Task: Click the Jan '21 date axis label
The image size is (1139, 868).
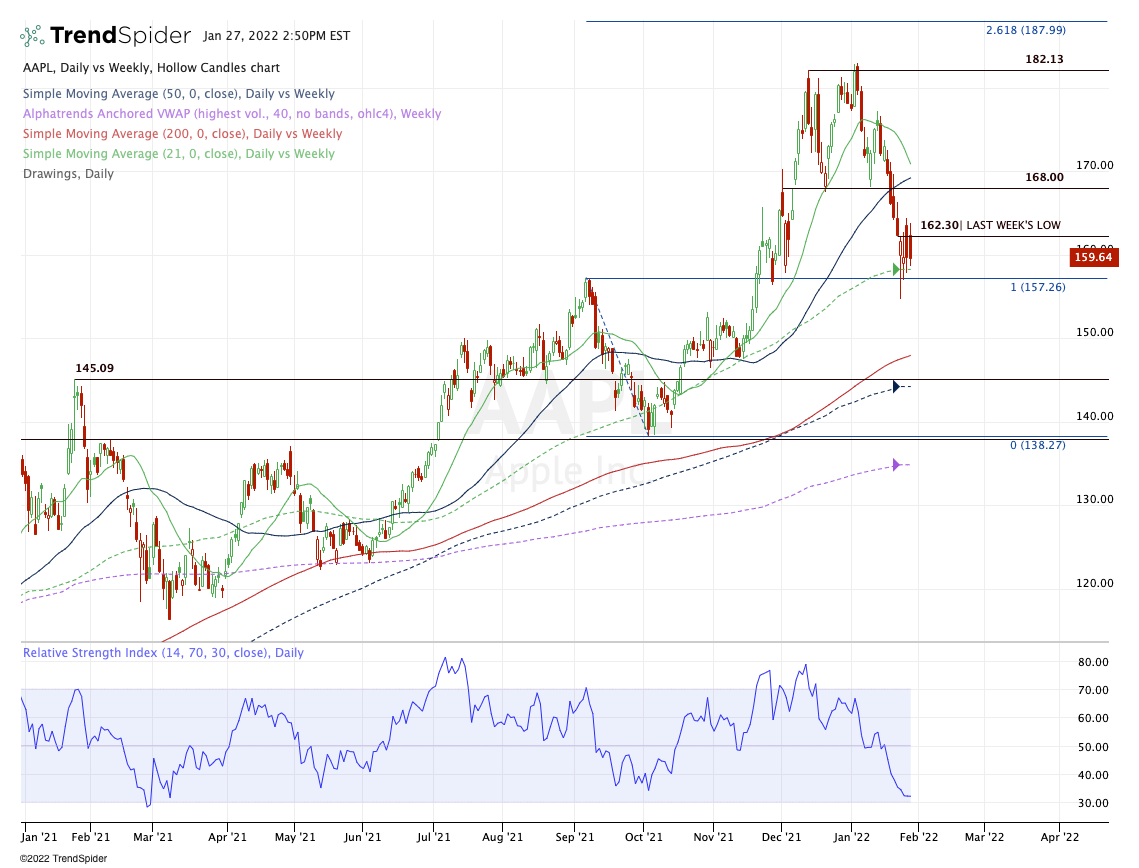Action: click(40, 837)
